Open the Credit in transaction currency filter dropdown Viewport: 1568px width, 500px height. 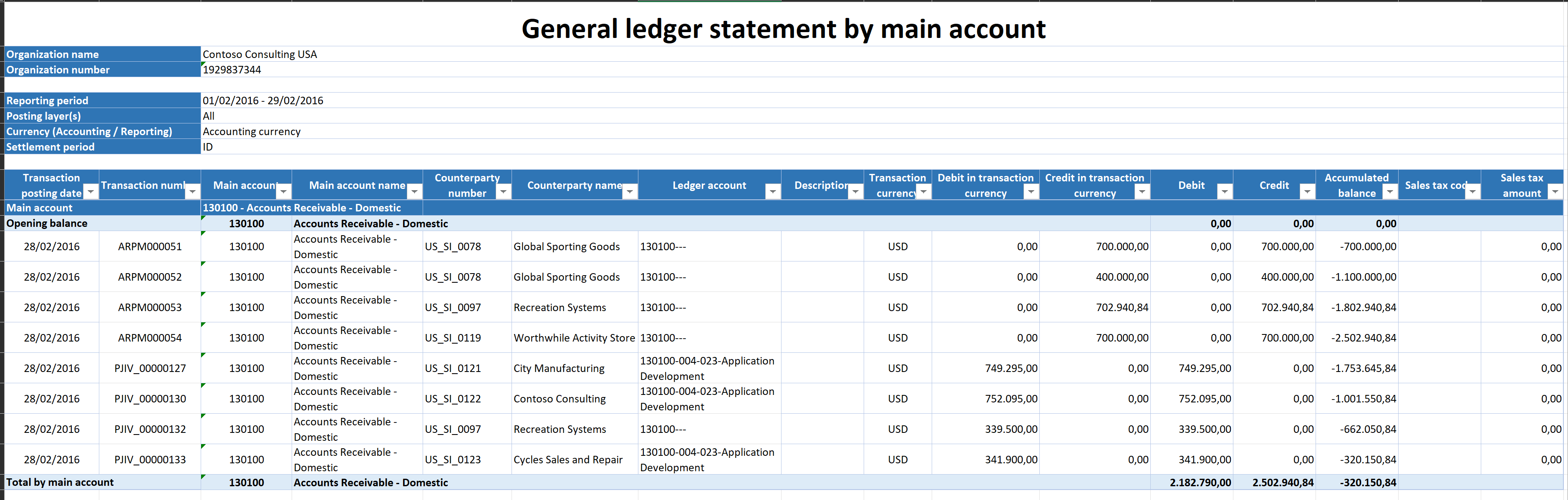1142,192
